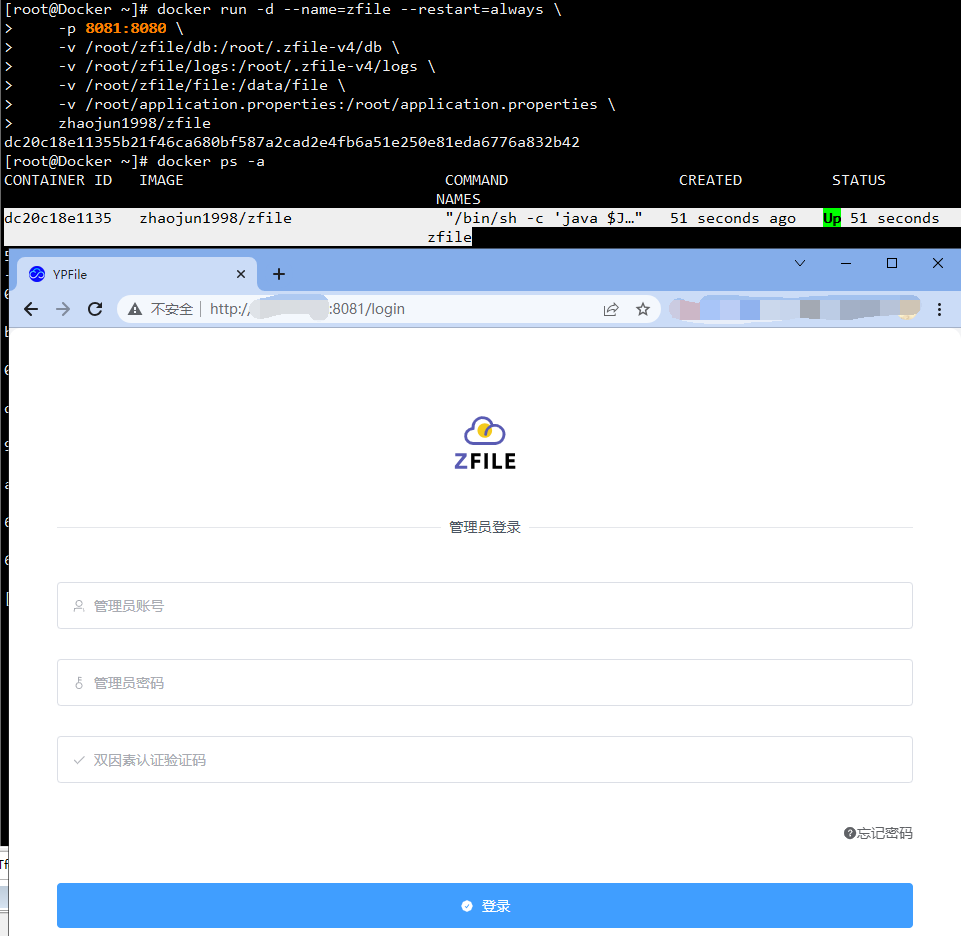Close the YPFile tab
The image size is (961, 936).
pos(241,274)
